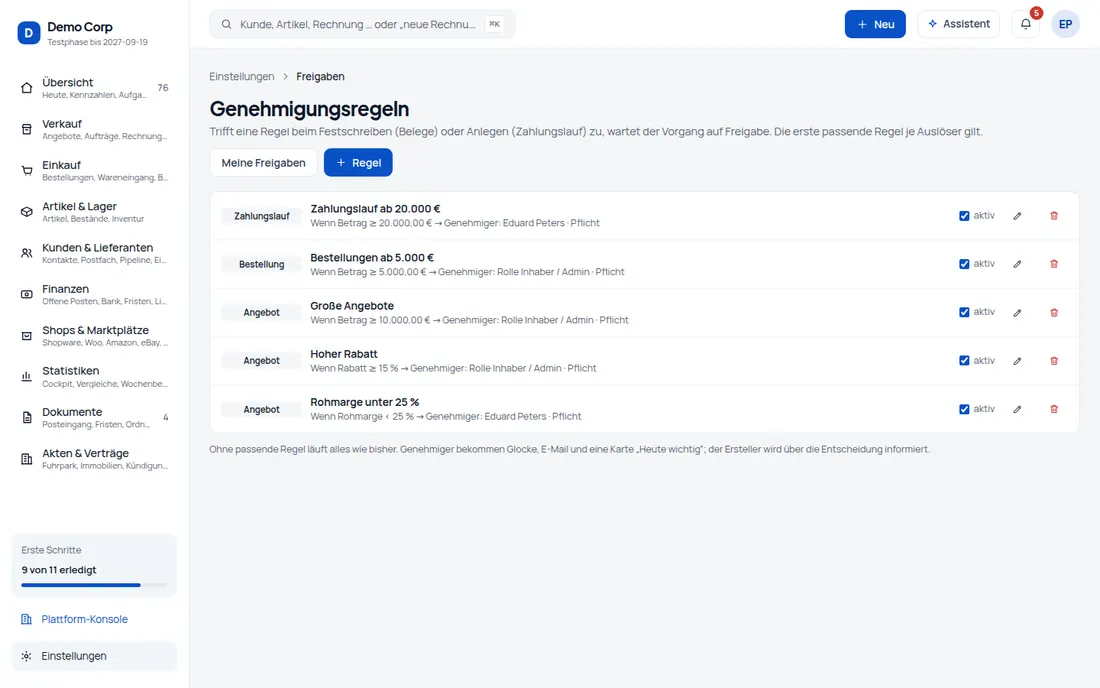Edit the Bestellungen ab 5.000 € rule
Image resolution: width=1100 pixels, height=688 pixels.
(1017, 264)
